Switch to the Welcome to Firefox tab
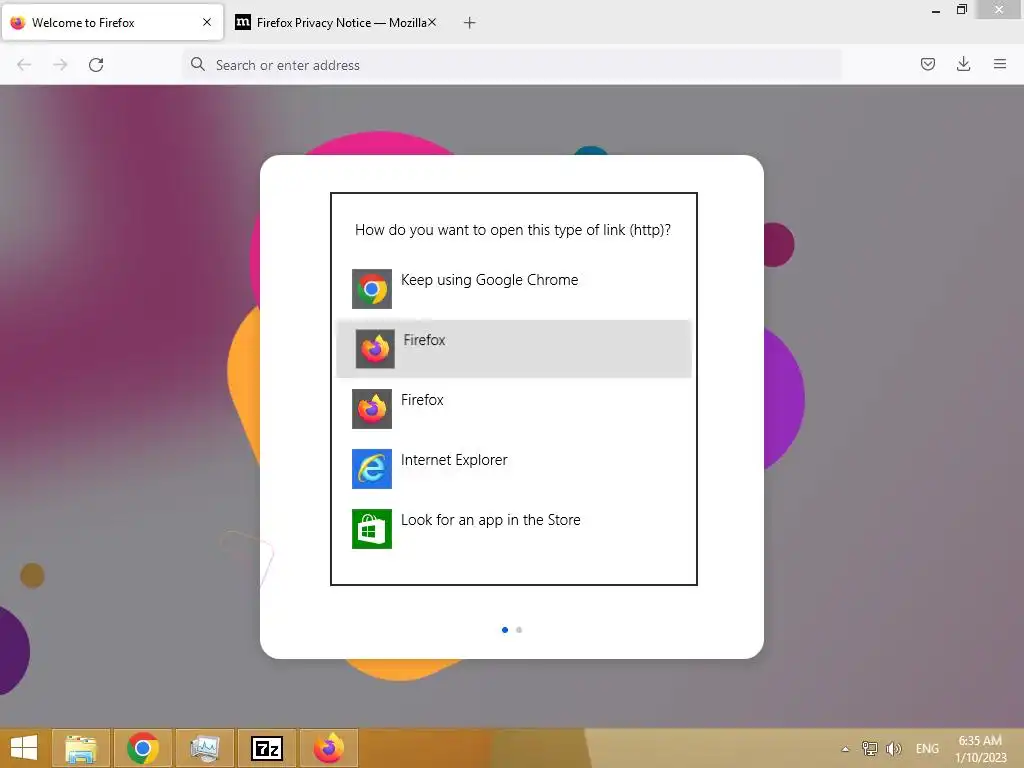 click(x=112, y=23)
